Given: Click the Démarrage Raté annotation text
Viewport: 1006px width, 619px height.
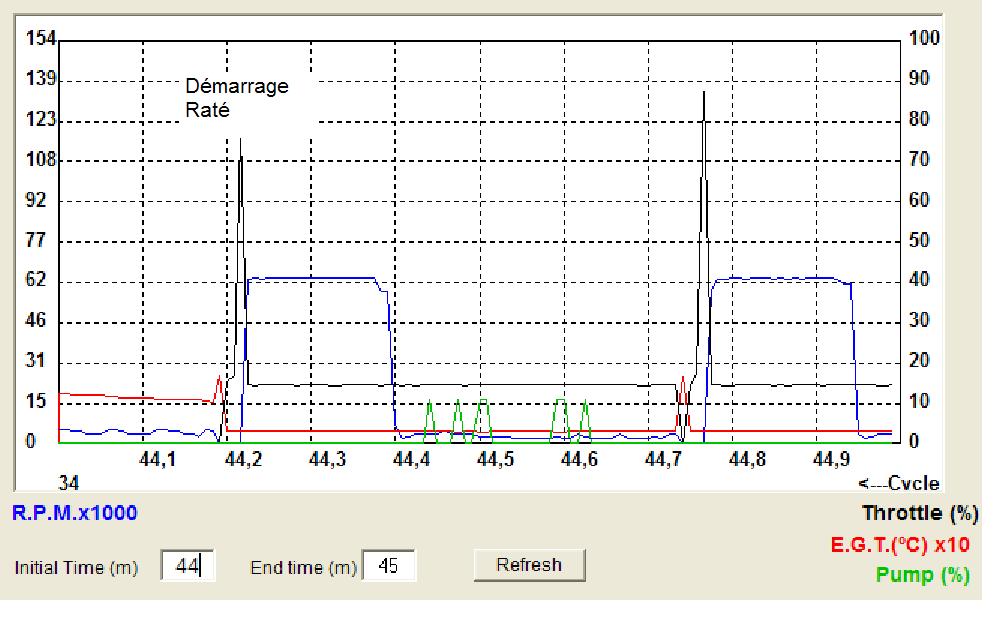Looking at the screenshot, I should pyautogui.click(x=236, y=98).
